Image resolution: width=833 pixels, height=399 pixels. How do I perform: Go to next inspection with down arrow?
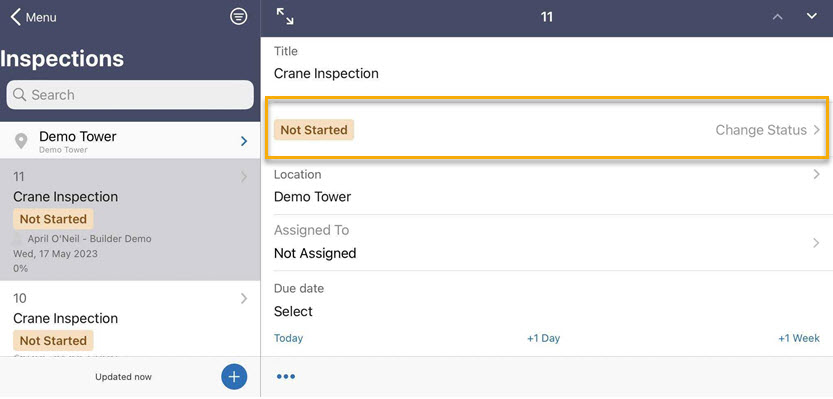812,17
